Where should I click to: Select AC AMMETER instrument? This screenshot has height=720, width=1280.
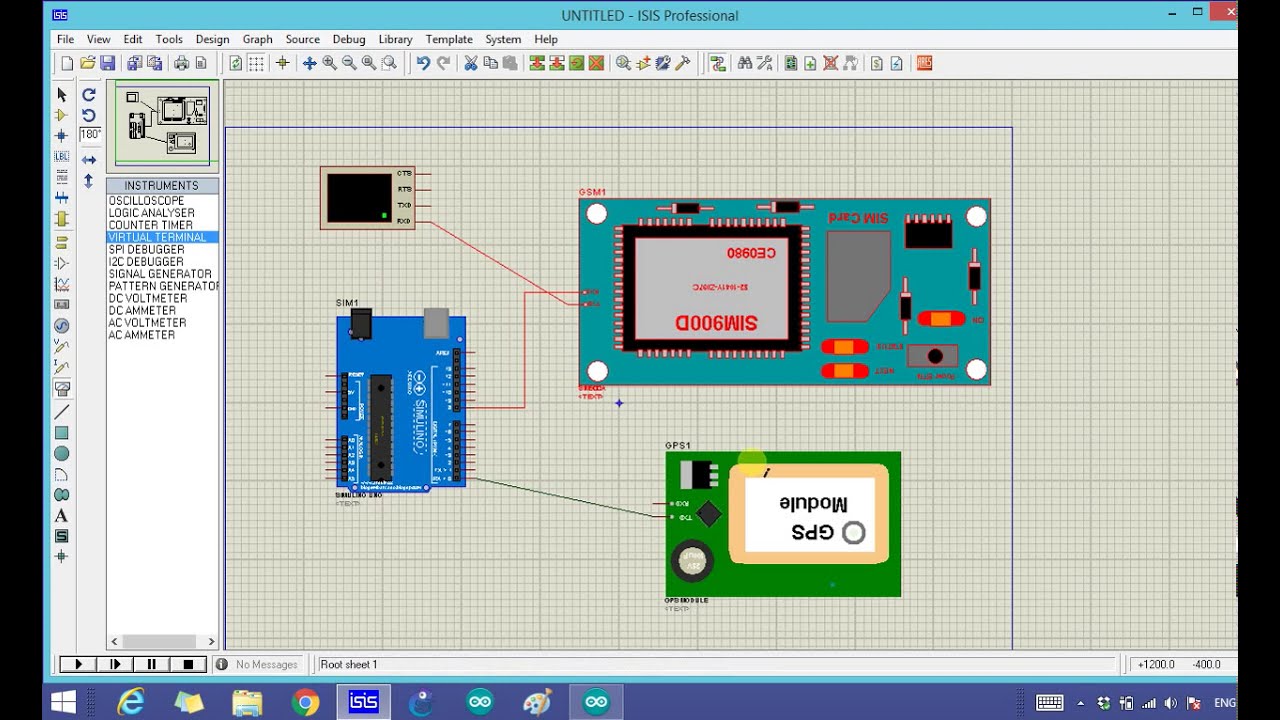tap(141, 335)
